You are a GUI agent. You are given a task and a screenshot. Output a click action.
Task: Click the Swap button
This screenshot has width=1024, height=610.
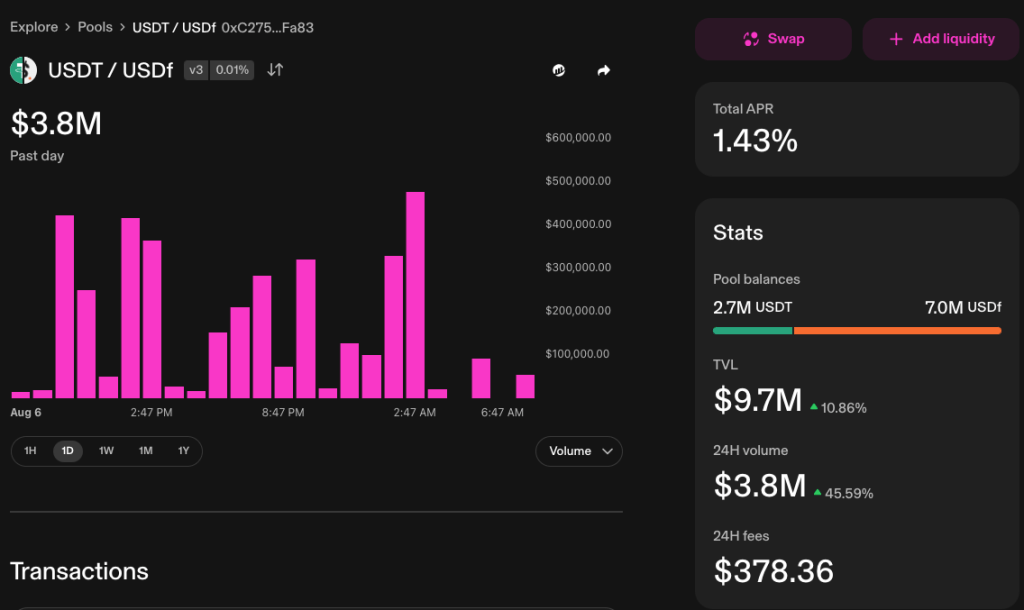click(x=773, y=39)
